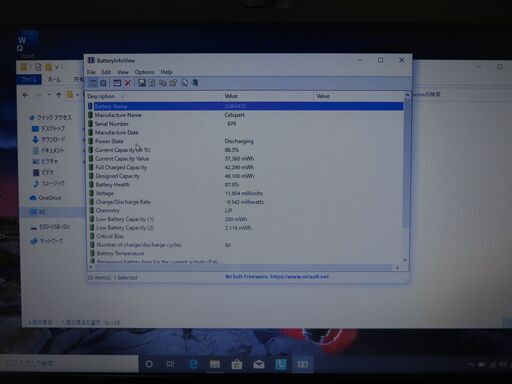Select the Low Battery Capacity (2) row

click(x=245, y=228)
